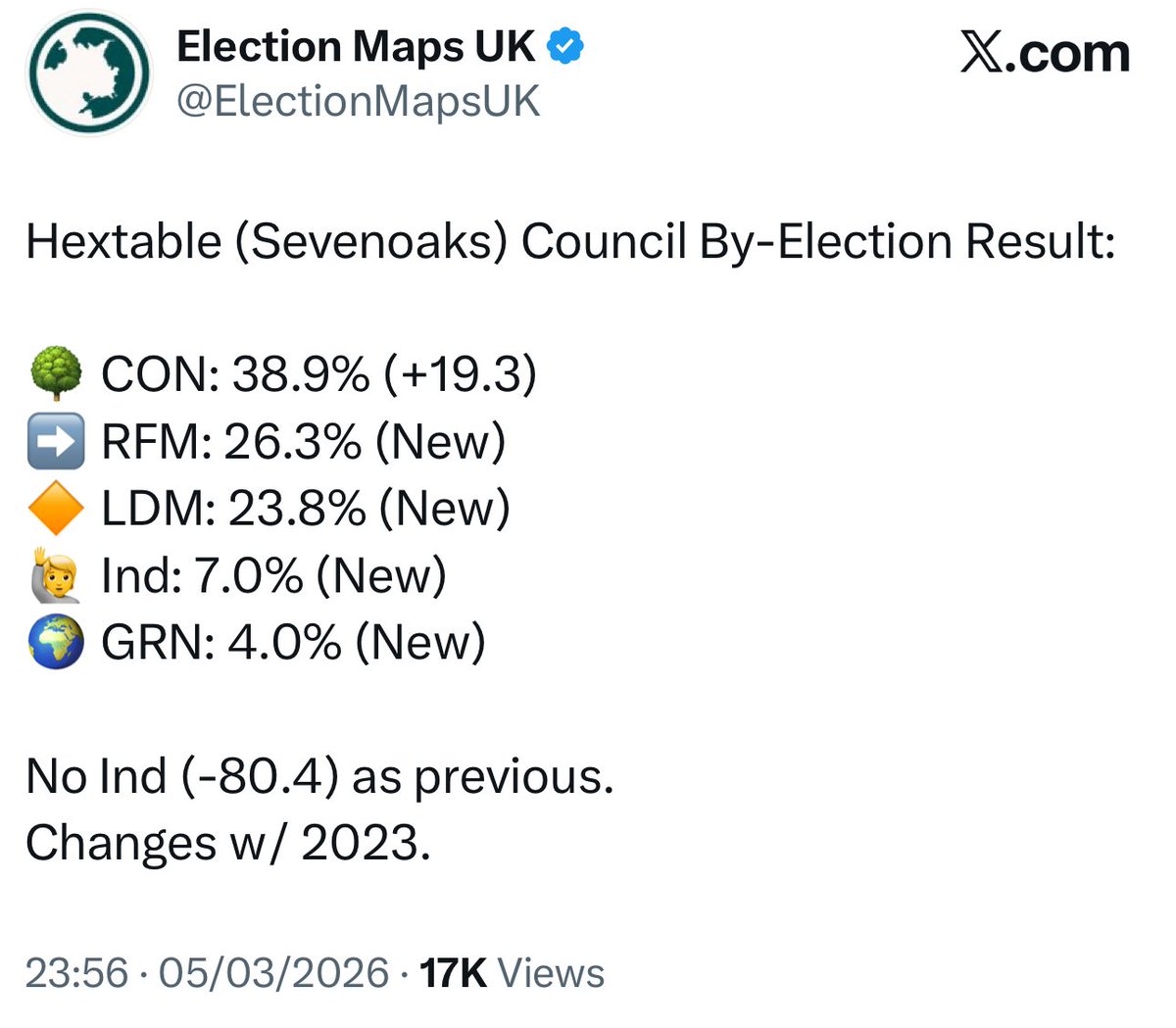Click the LDM: 23.8% (New) result line
Image resolution: width=1176 pixels, height=1028 pixels.
pyautogui.click(x=306, y=510)
